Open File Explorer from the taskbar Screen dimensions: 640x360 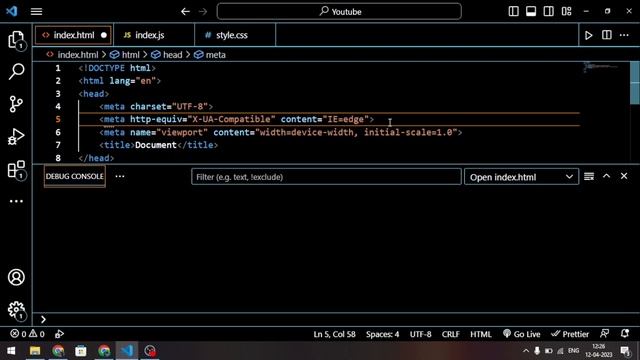click(x=35, y=351)
